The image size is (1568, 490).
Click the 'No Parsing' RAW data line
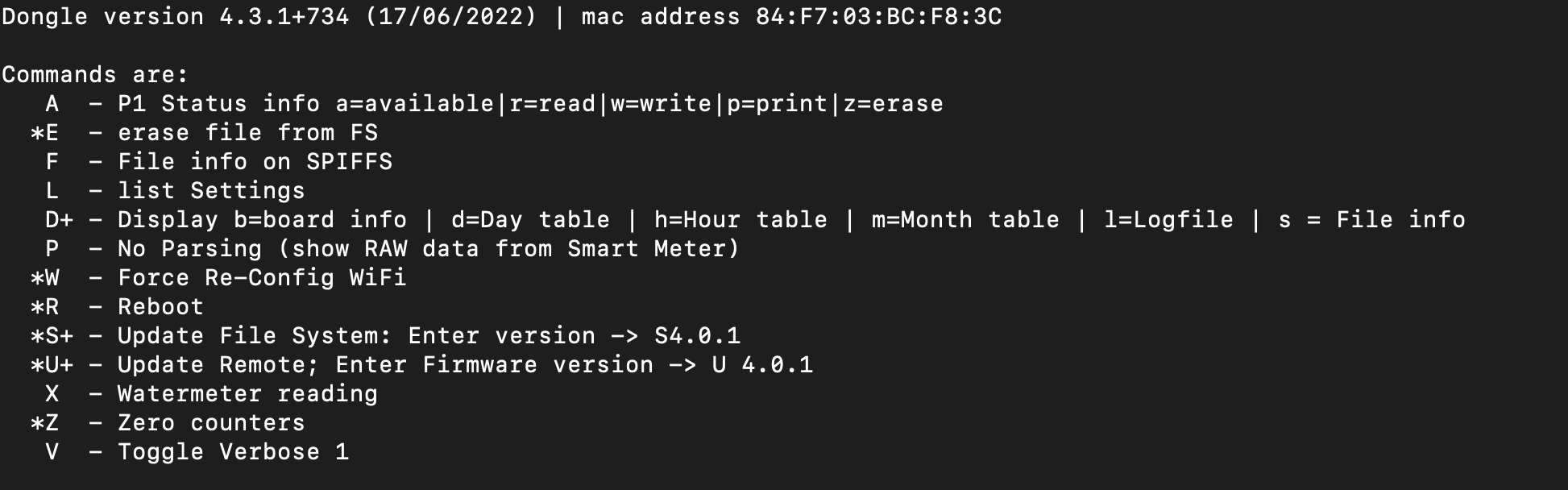click(428, 249)
